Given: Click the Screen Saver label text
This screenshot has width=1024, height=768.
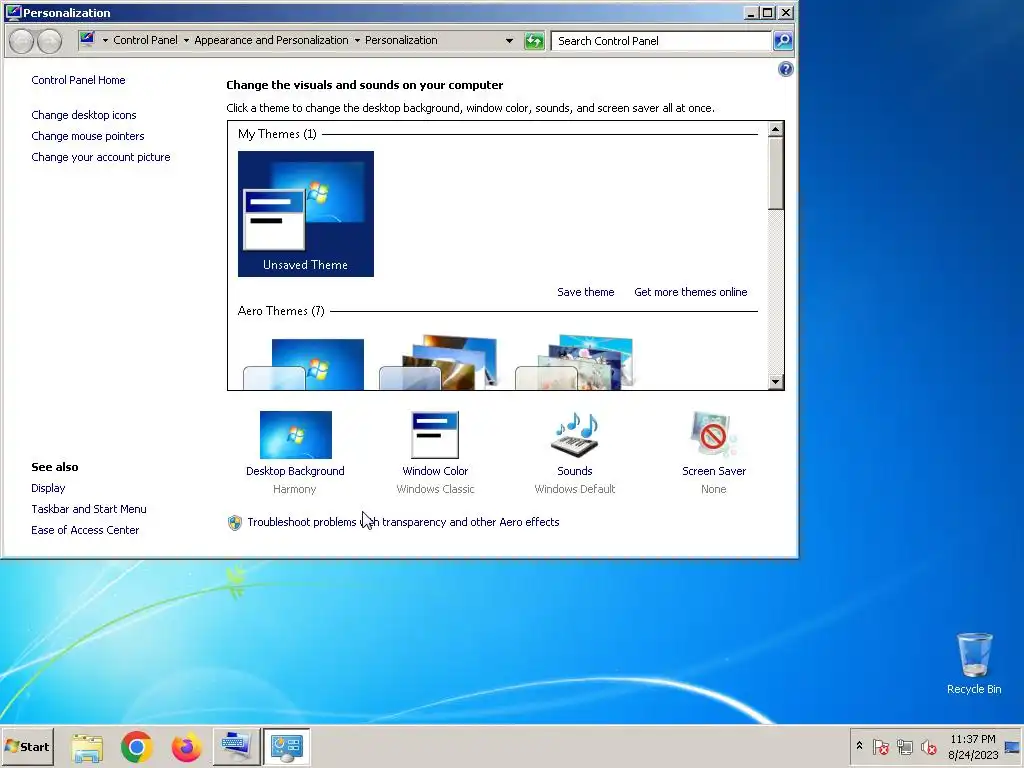Looking at the screenshot, I should click(714, 471).
